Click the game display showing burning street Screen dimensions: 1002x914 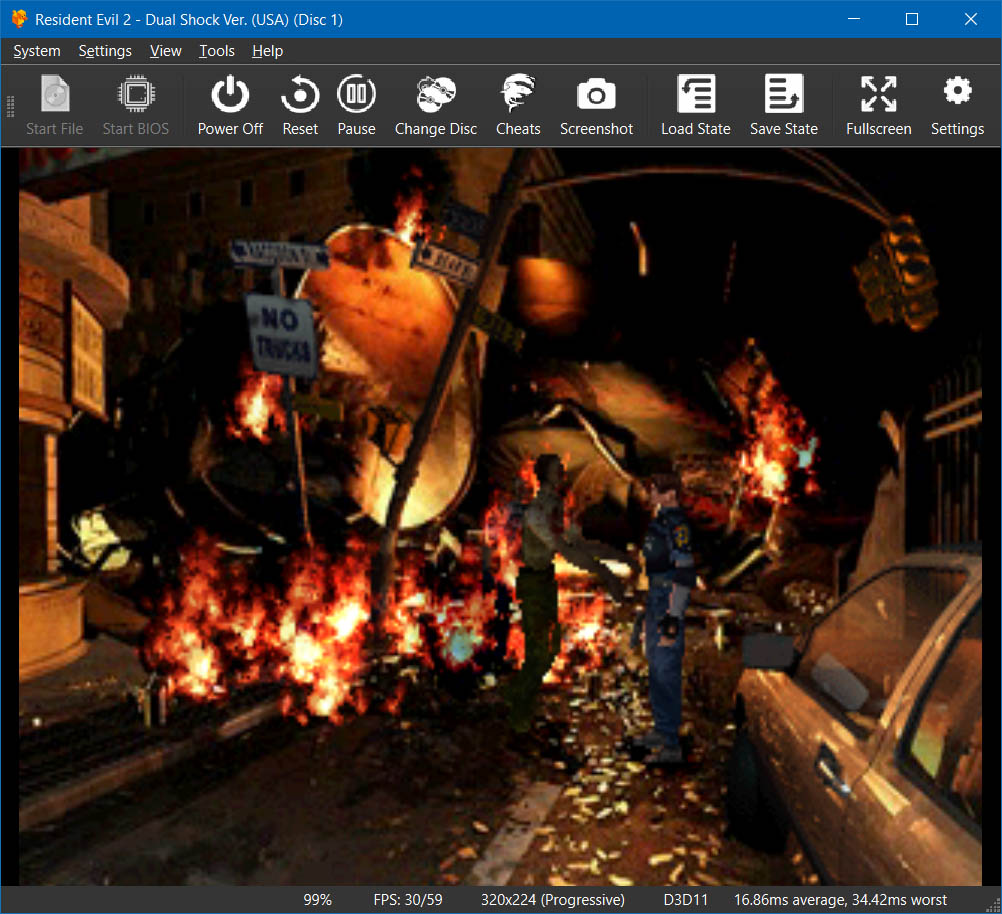tap(500, 516)
